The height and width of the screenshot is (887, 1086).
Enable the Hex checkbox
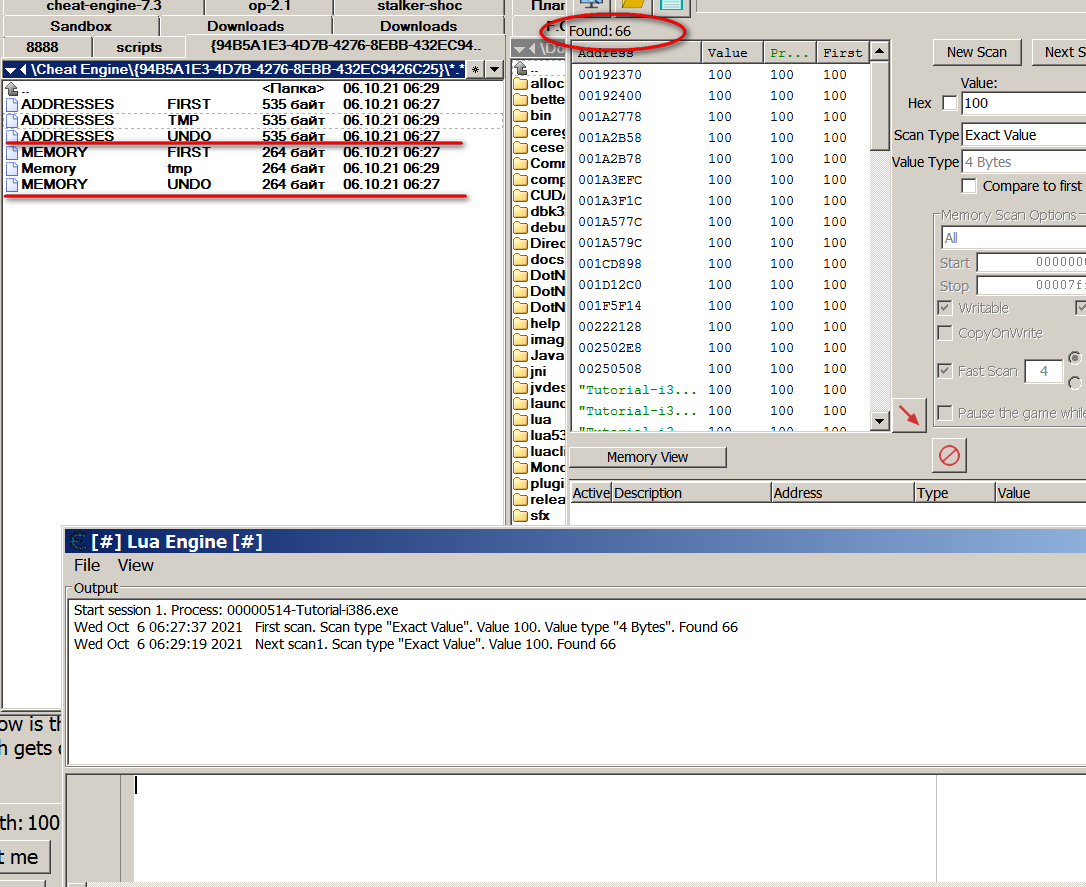pyautogui.click(x=949, y=103)
